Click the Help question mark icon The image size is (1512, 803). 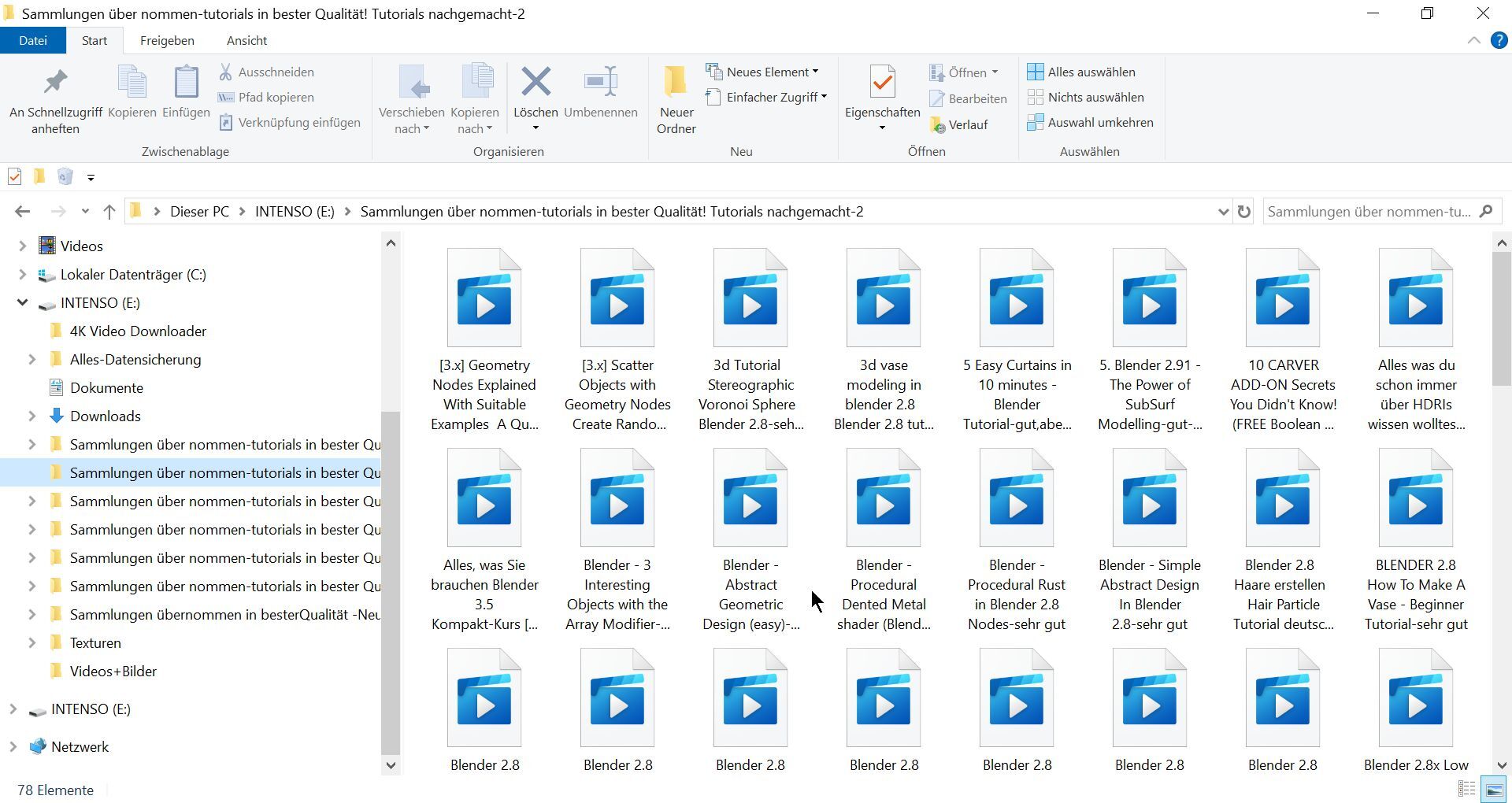tap(1499, 40)
